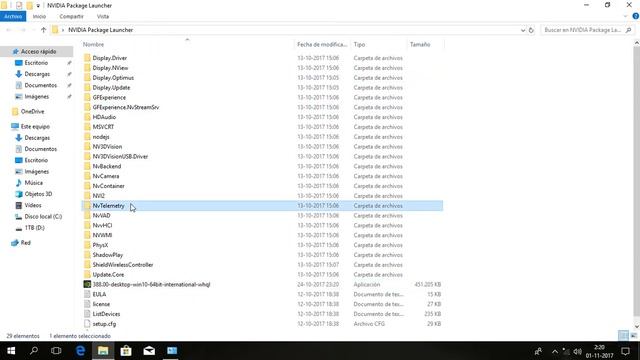Open the Display.Driver folder icon
The height and width of the screenshot is (360, 640).
pyautogui.click(x=87, y=58)
